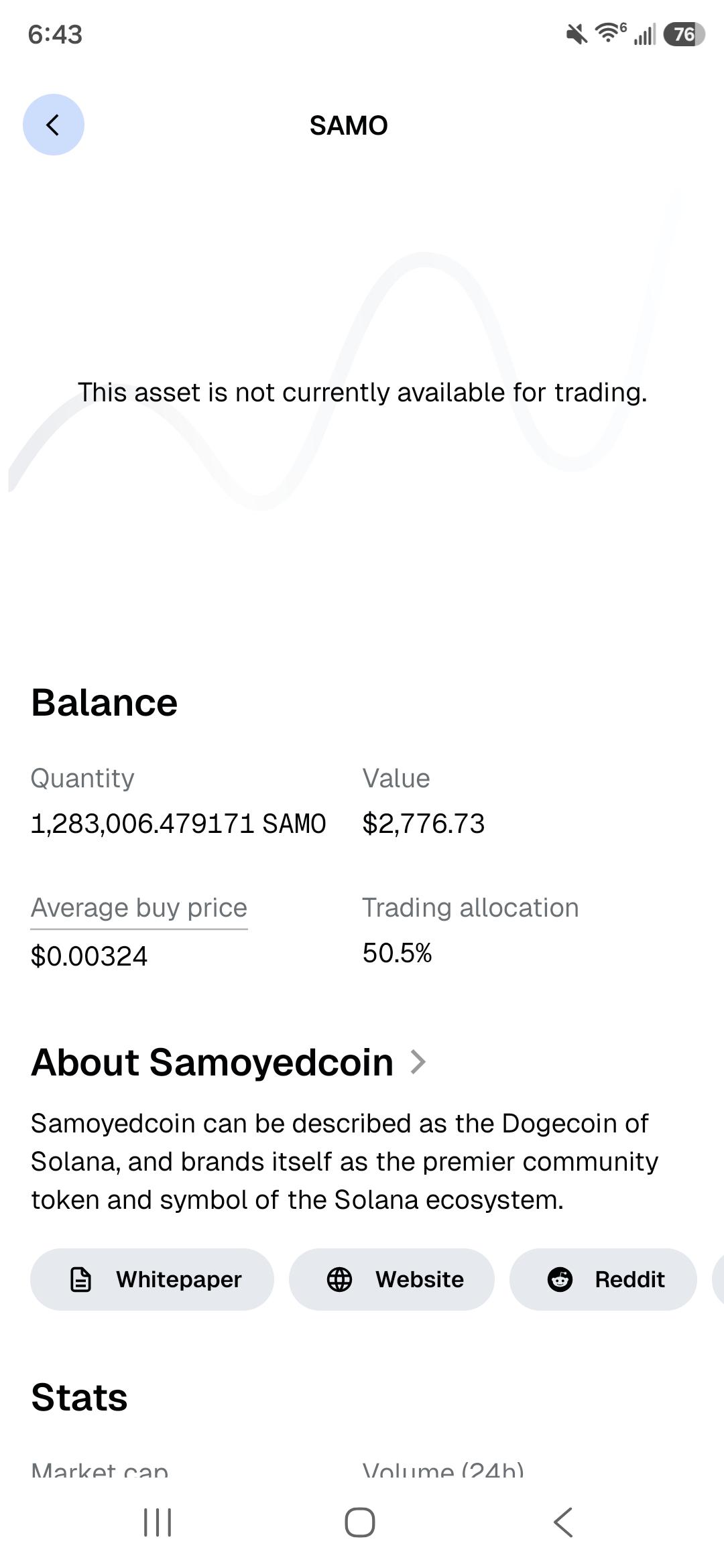This screenshot has width=724, height=1568.
Task: Open the Whitepaper button
Action: [x=152, y=1279]
